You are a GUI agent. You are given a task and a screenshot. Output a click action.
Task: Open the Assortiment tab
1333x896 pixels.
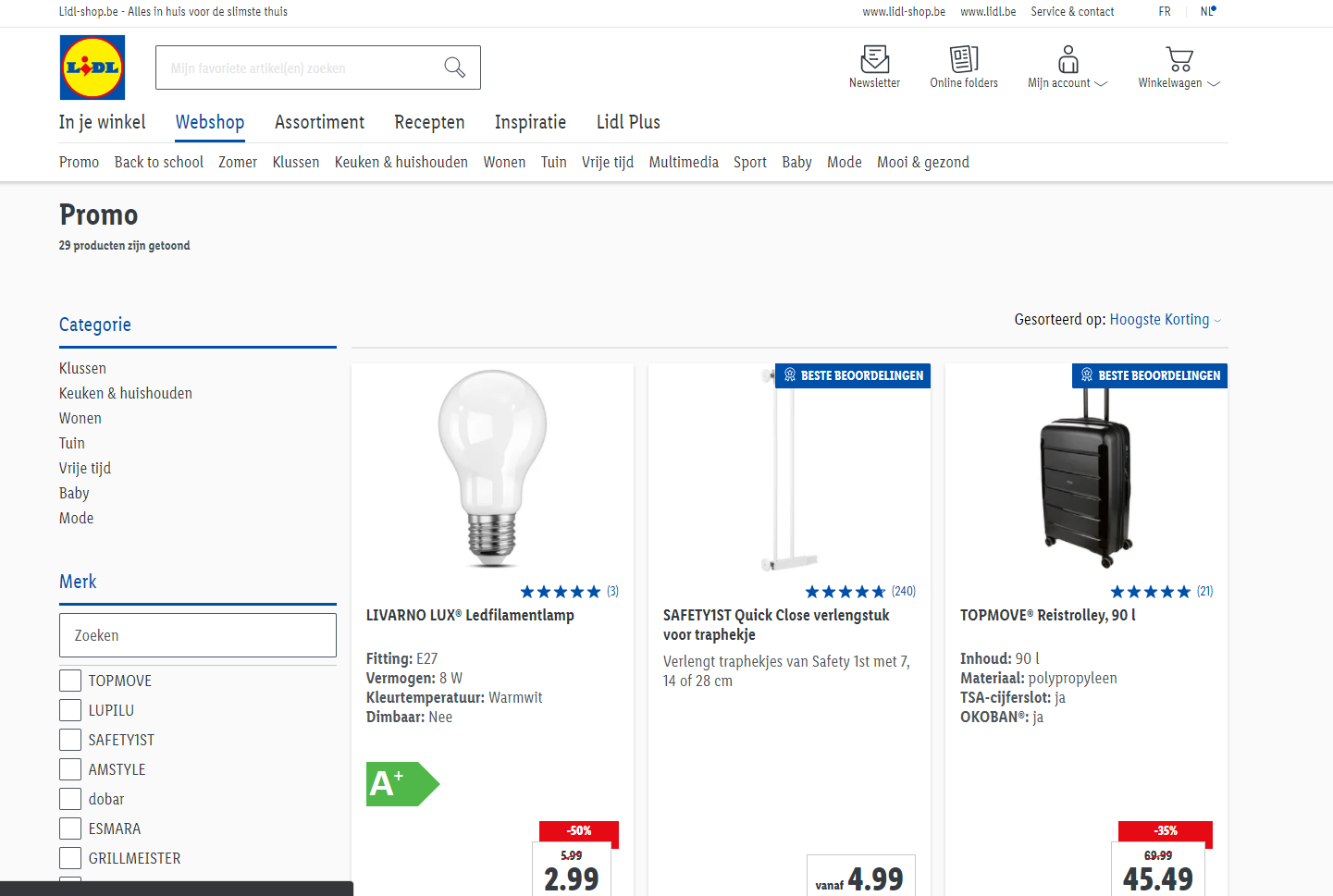[x=319, y=122]
